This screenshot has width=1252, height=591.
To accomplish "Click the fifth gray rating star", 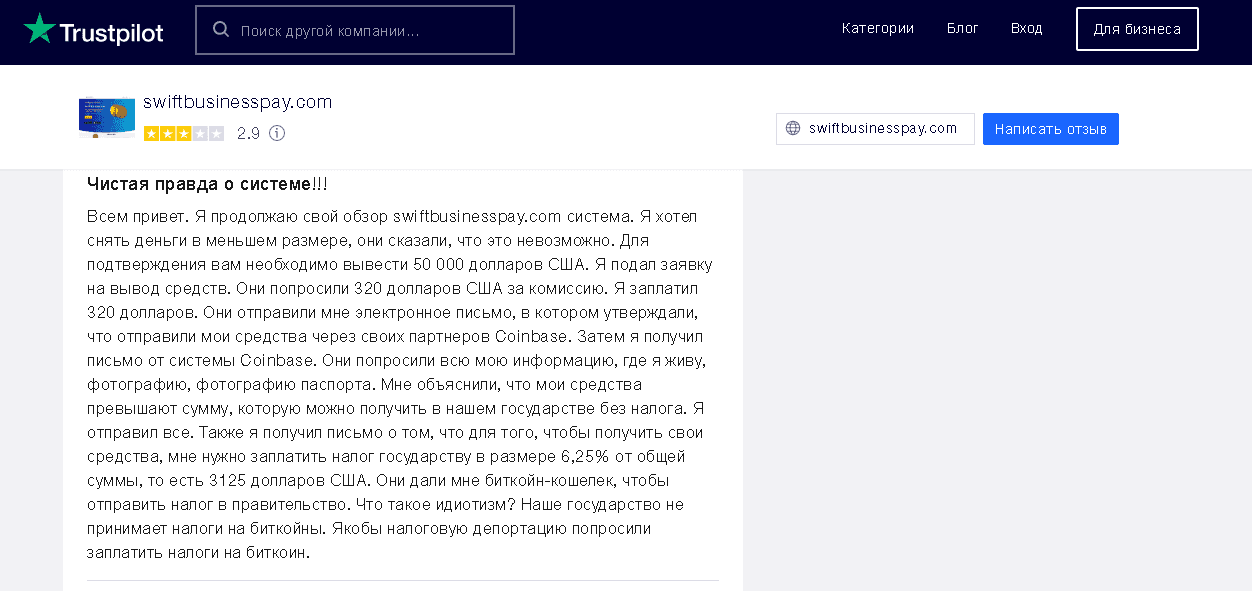I will (x=216, y=133).
